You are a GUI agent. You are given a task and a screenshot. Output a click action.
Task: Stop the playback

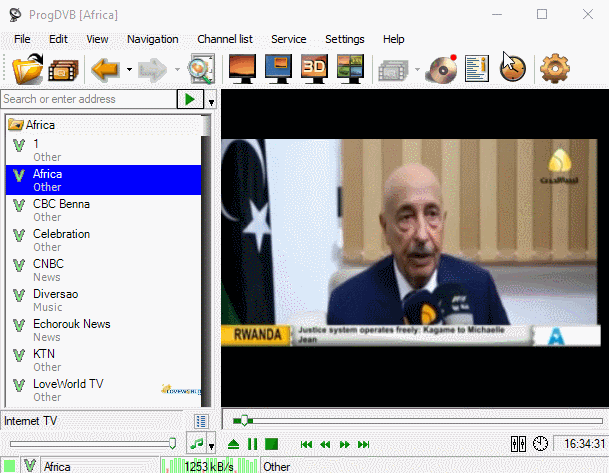point(271,444)
